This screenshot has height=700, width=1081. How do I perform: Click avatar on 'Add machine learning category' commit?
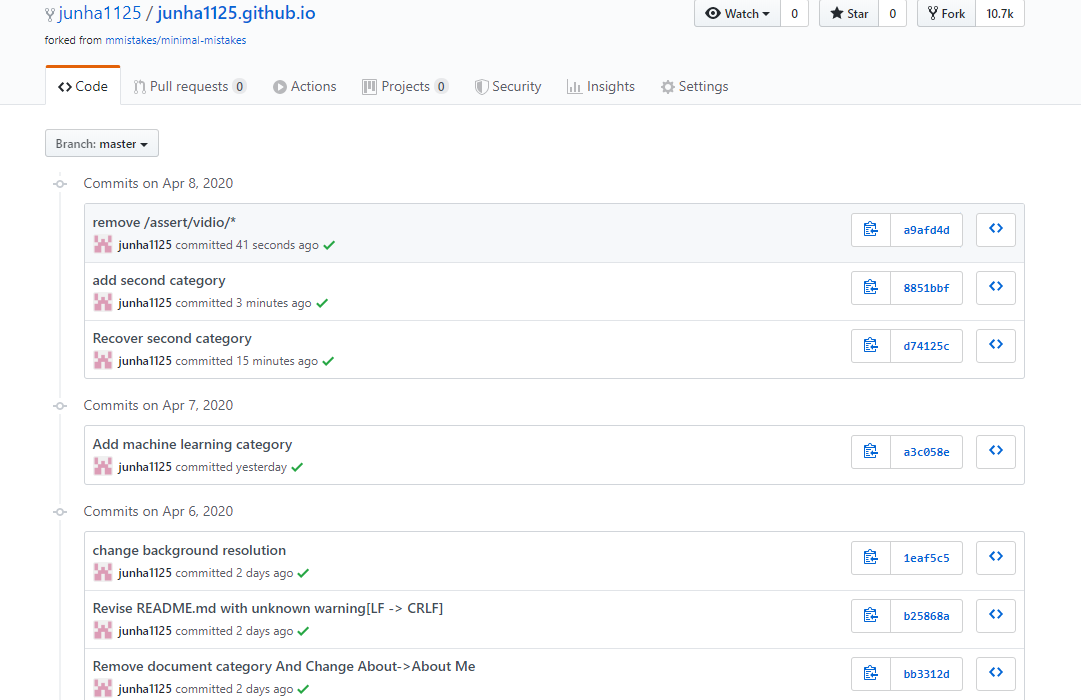103,466
